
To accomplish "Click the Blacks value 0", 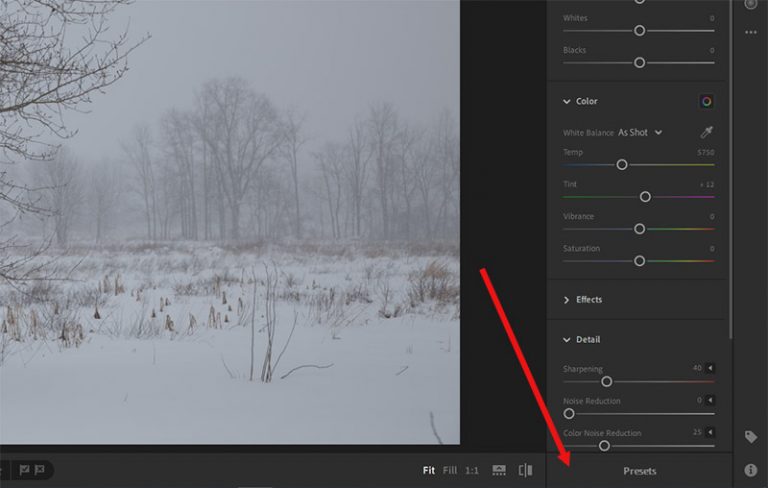I will 712,50.
